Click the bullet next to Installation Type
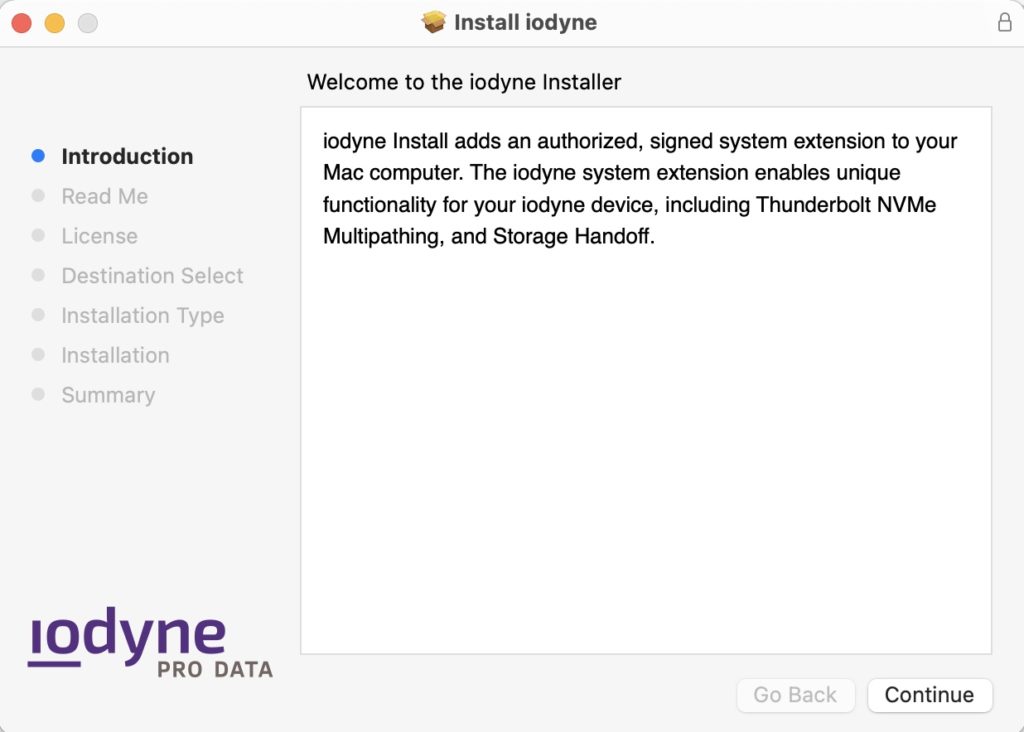 pos(38,315)
